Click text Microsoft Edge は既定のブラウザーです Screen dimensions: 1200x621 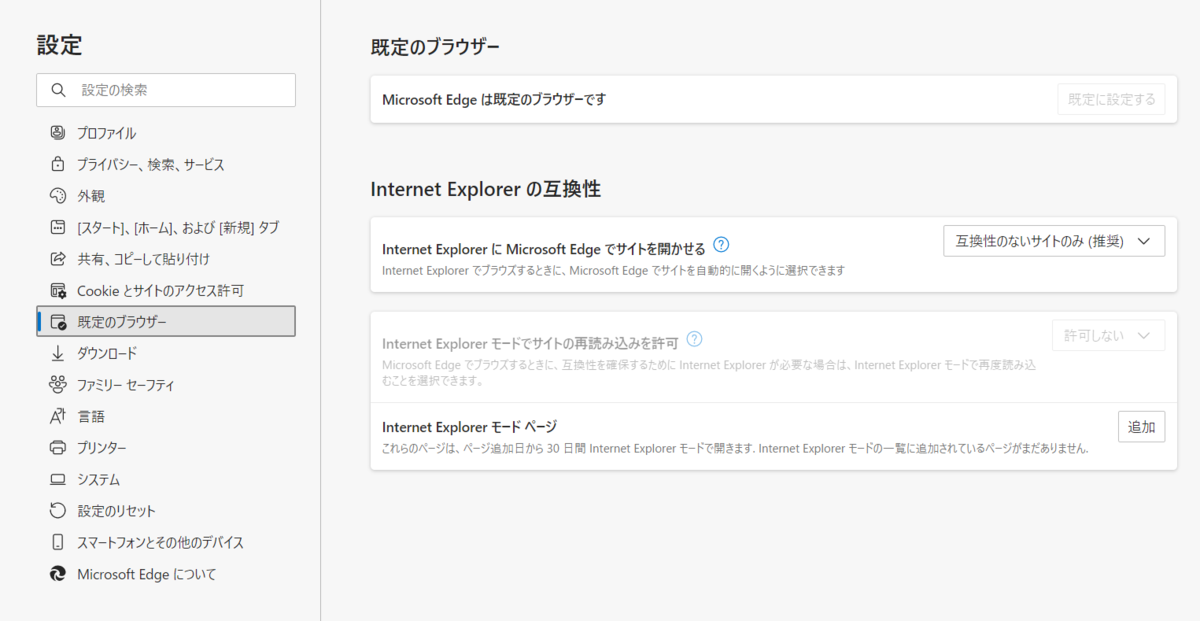[x=494, y=100]
